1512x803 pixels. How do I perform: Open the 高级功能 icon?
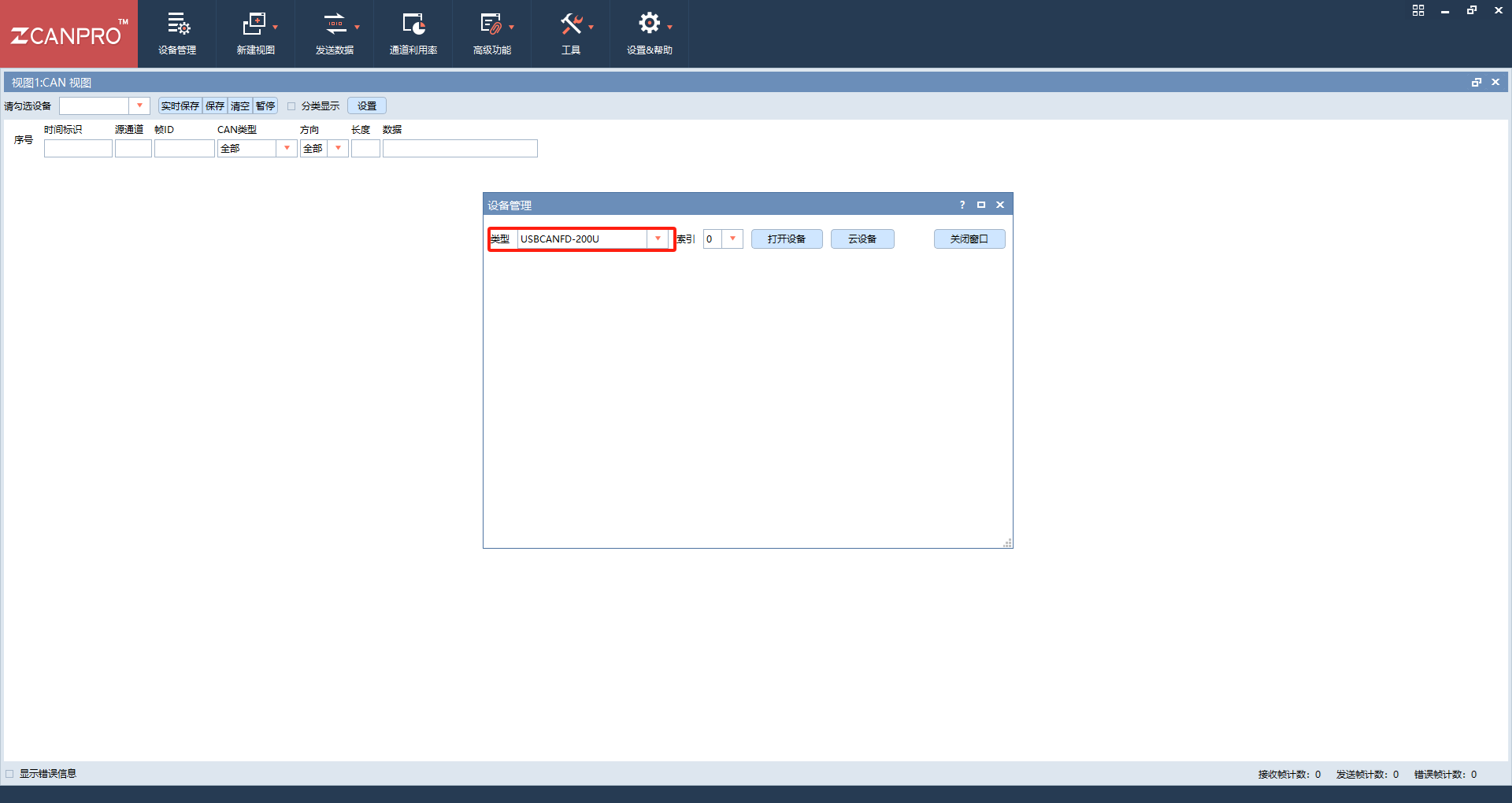pos(491,24)
